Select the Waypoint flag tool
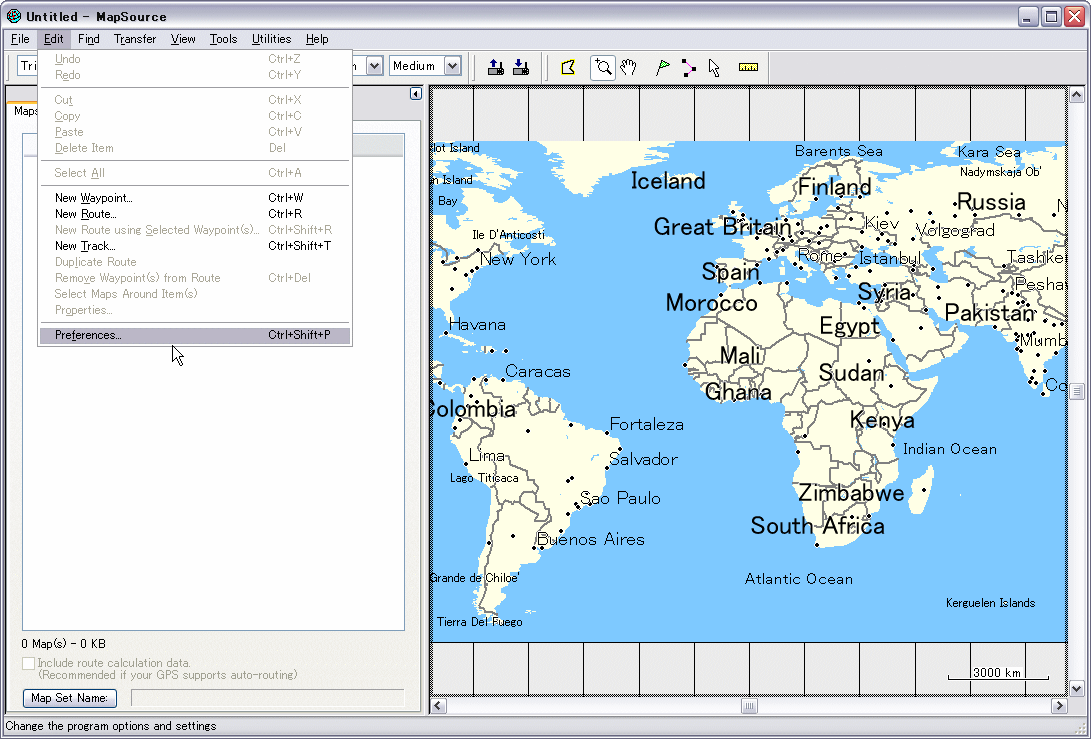The height and width of the screenshot is (739, 1091). [662, 67]
